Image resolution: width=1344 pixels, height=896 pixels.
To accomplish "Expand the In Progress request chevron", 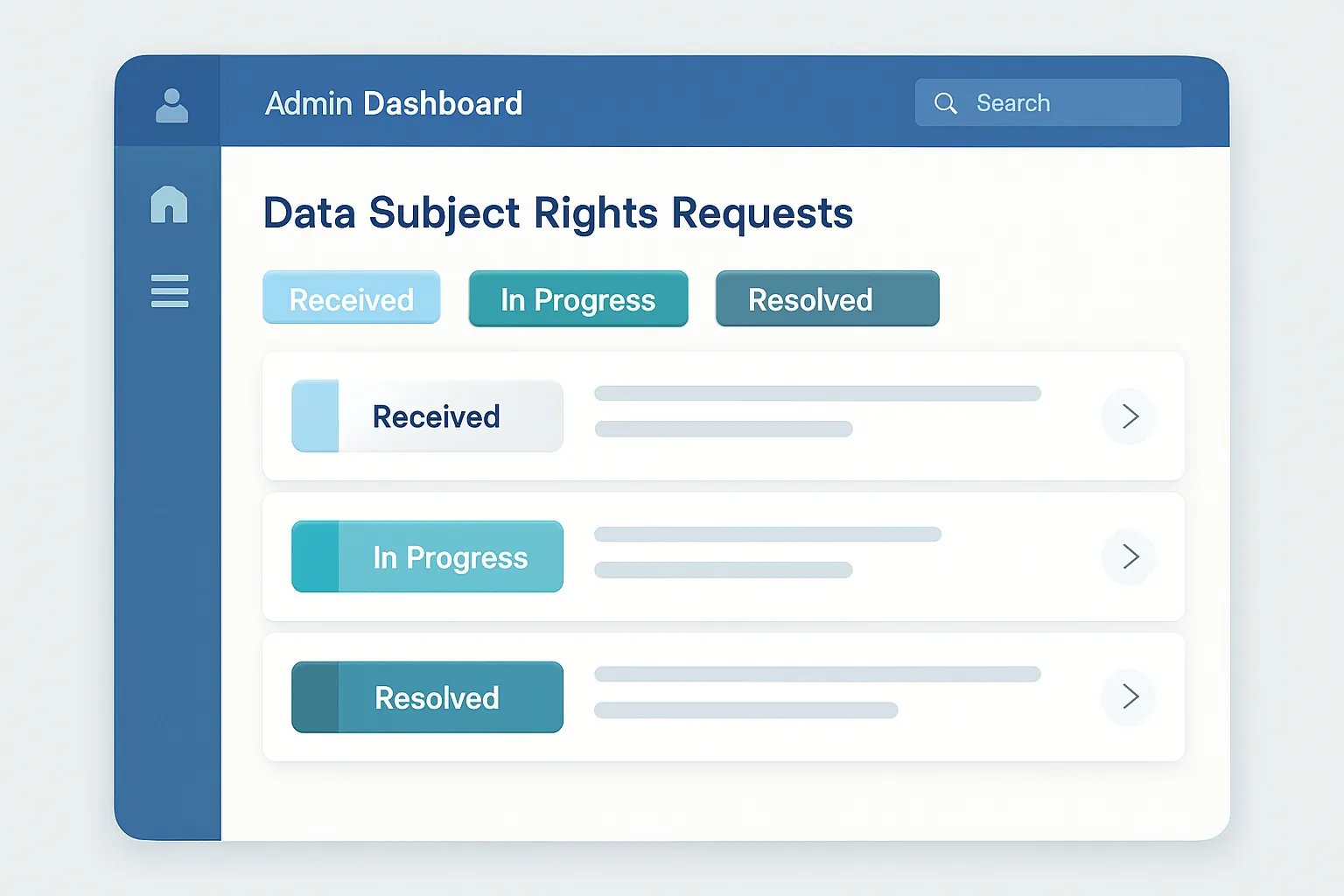I will coord(1129,556).
